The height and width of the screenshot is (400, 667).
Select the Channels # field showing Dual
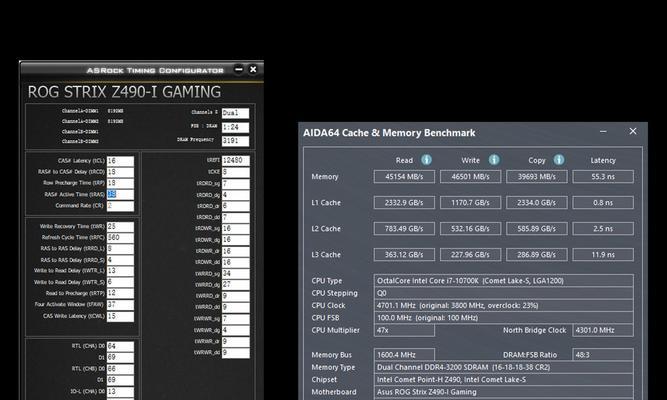click(235, 113)
